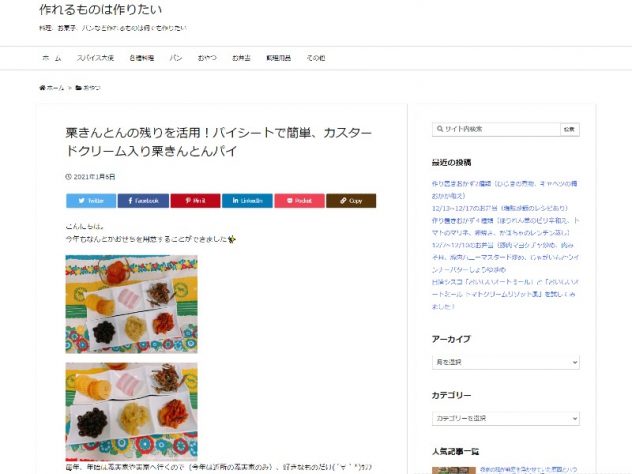Save the article to Pocket

(299, 201)
